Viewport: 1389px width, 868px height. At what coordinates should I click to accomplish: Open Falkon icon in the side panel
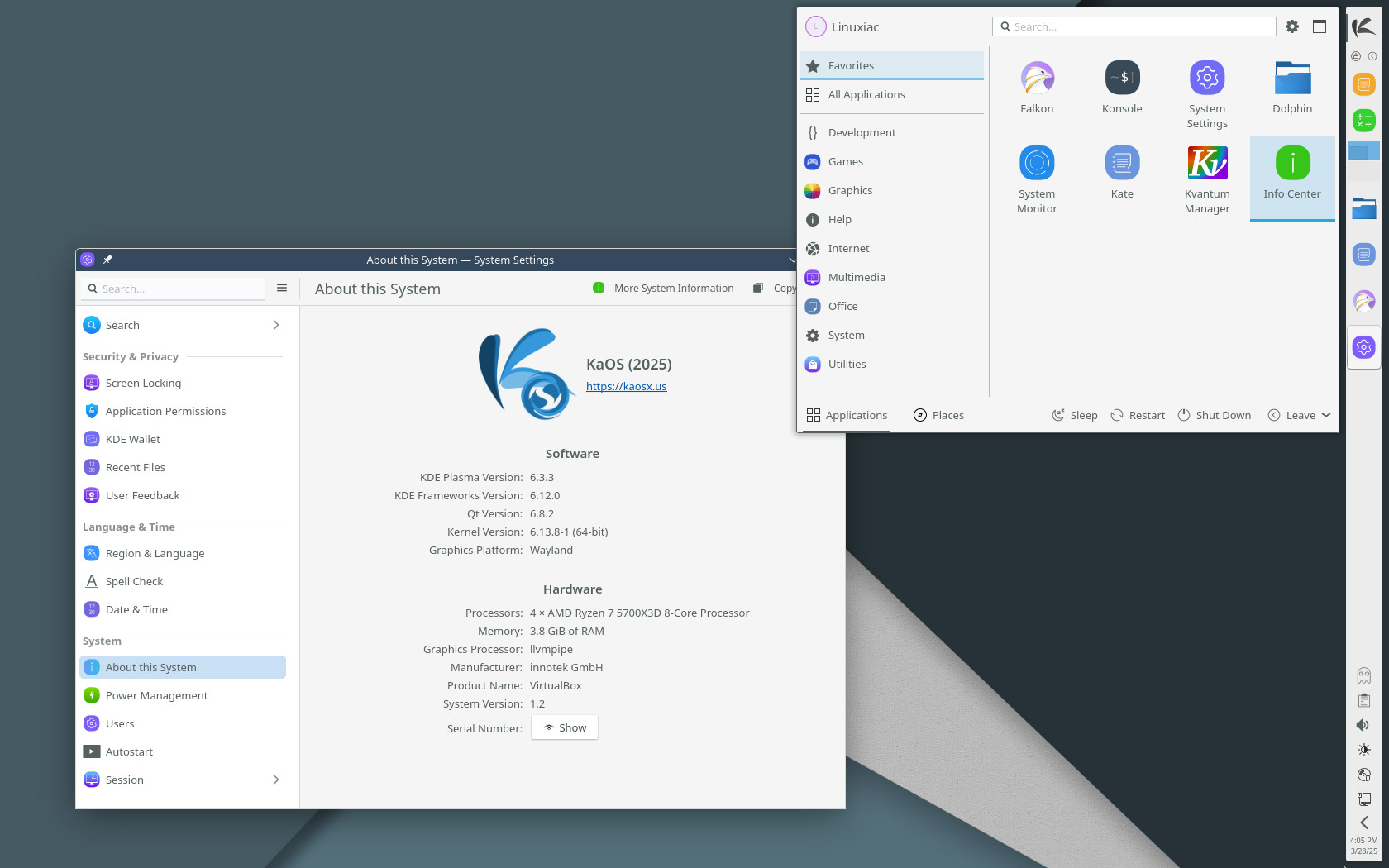coord(1363,301)
